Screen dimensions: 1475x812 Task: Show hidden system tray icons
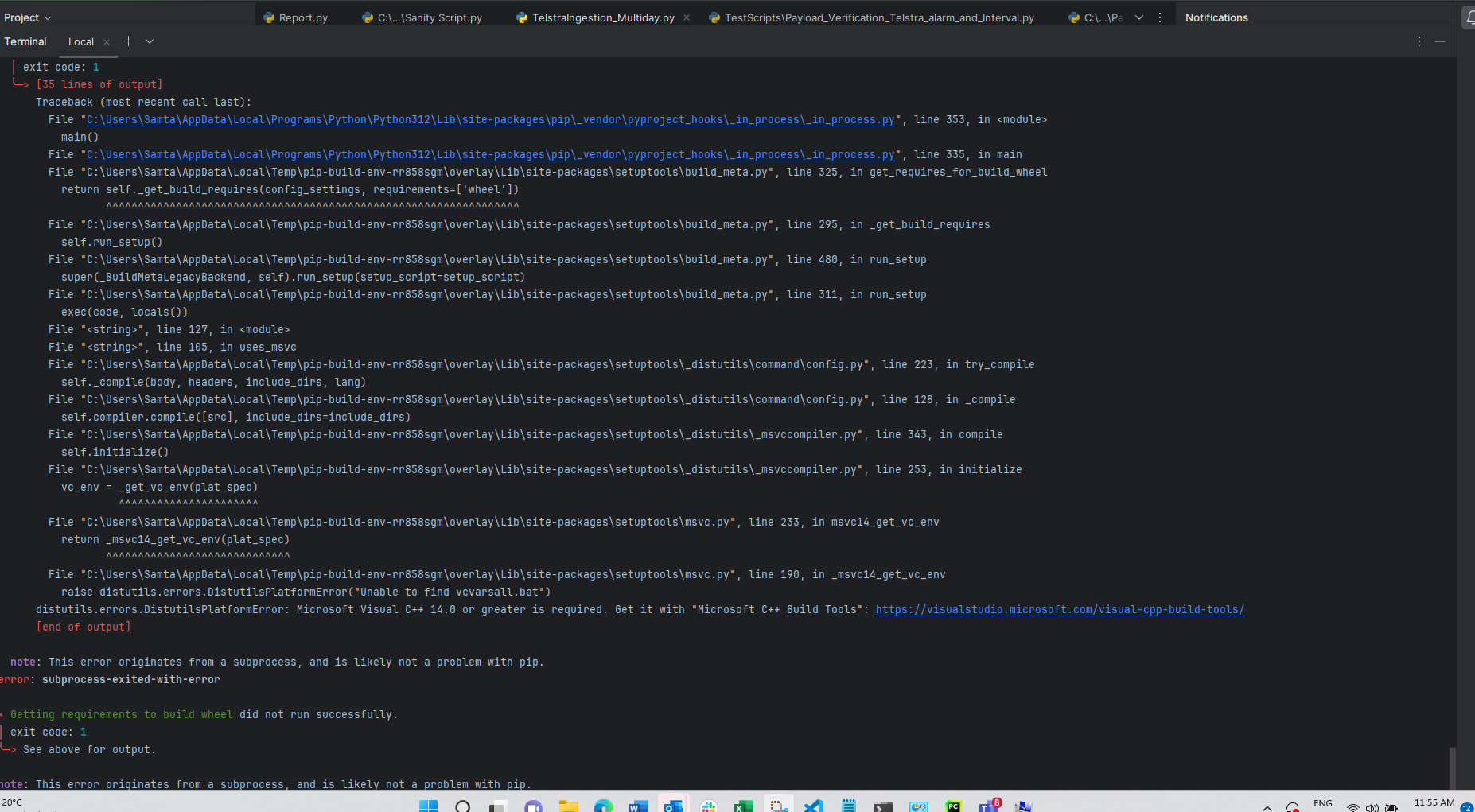pos(1267,806)
